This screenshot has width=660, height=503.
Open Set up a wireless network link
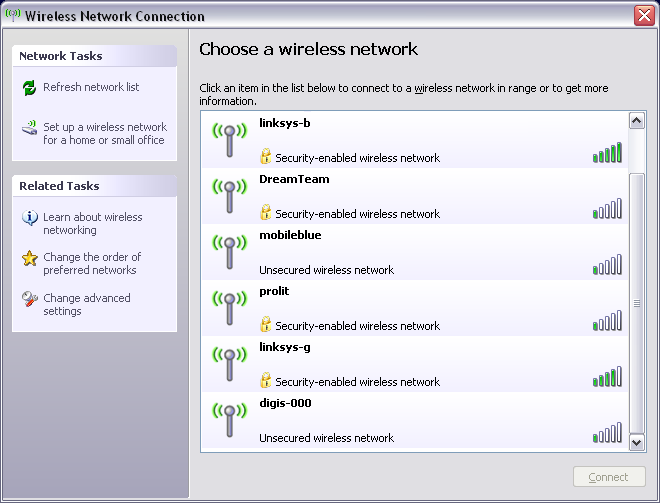[x=105, y=134]
